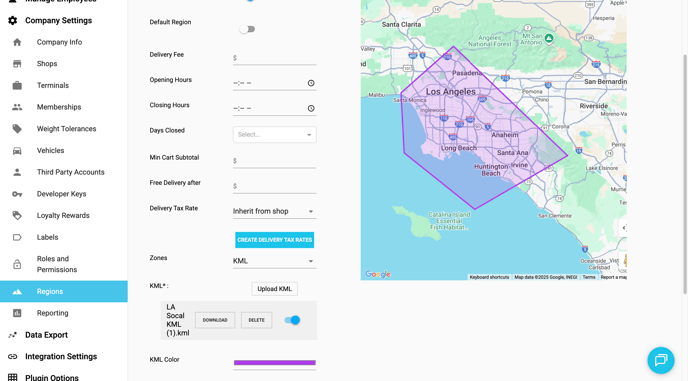Click the Company Info home icon
The image size is (688, 381).
point(17,42)
